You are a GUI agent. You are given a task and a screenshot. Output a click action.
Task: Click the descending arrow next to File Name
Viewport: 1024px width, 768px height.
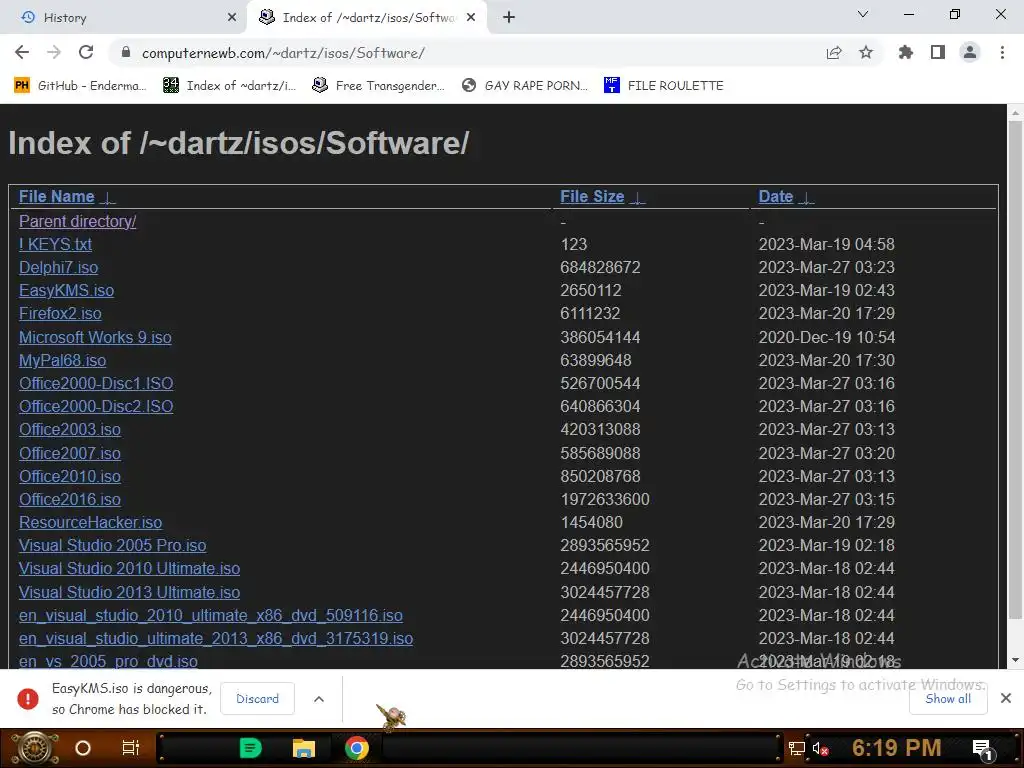point(108,198)
